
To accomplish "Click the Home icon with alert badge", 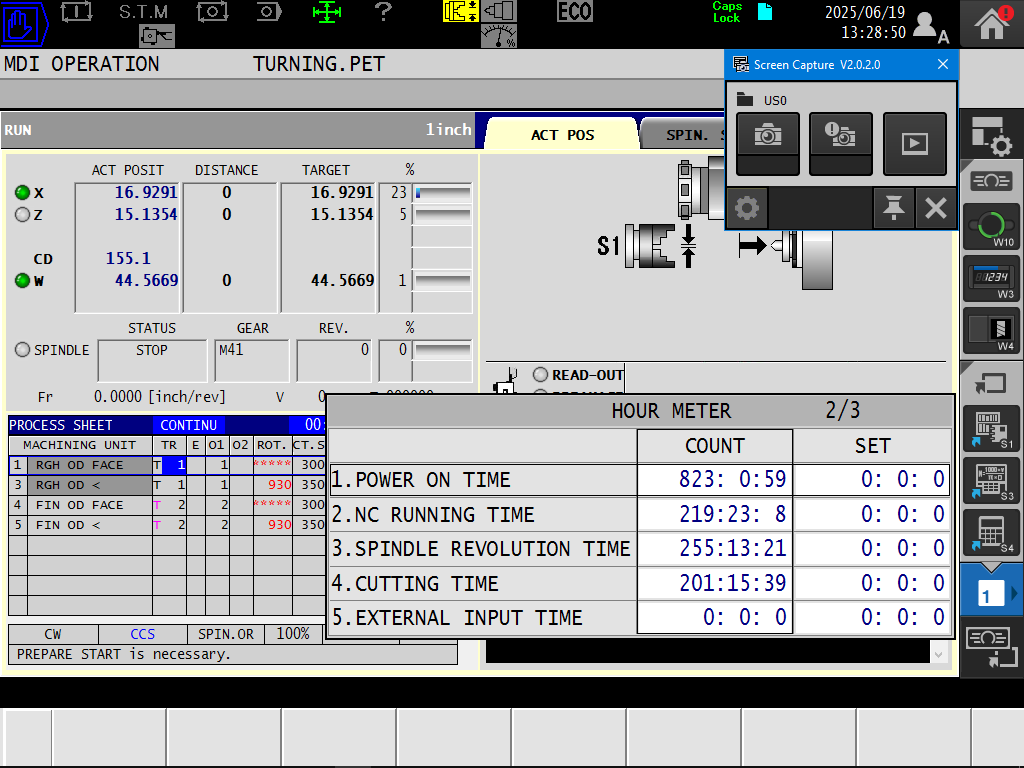I will pos(991,24).
